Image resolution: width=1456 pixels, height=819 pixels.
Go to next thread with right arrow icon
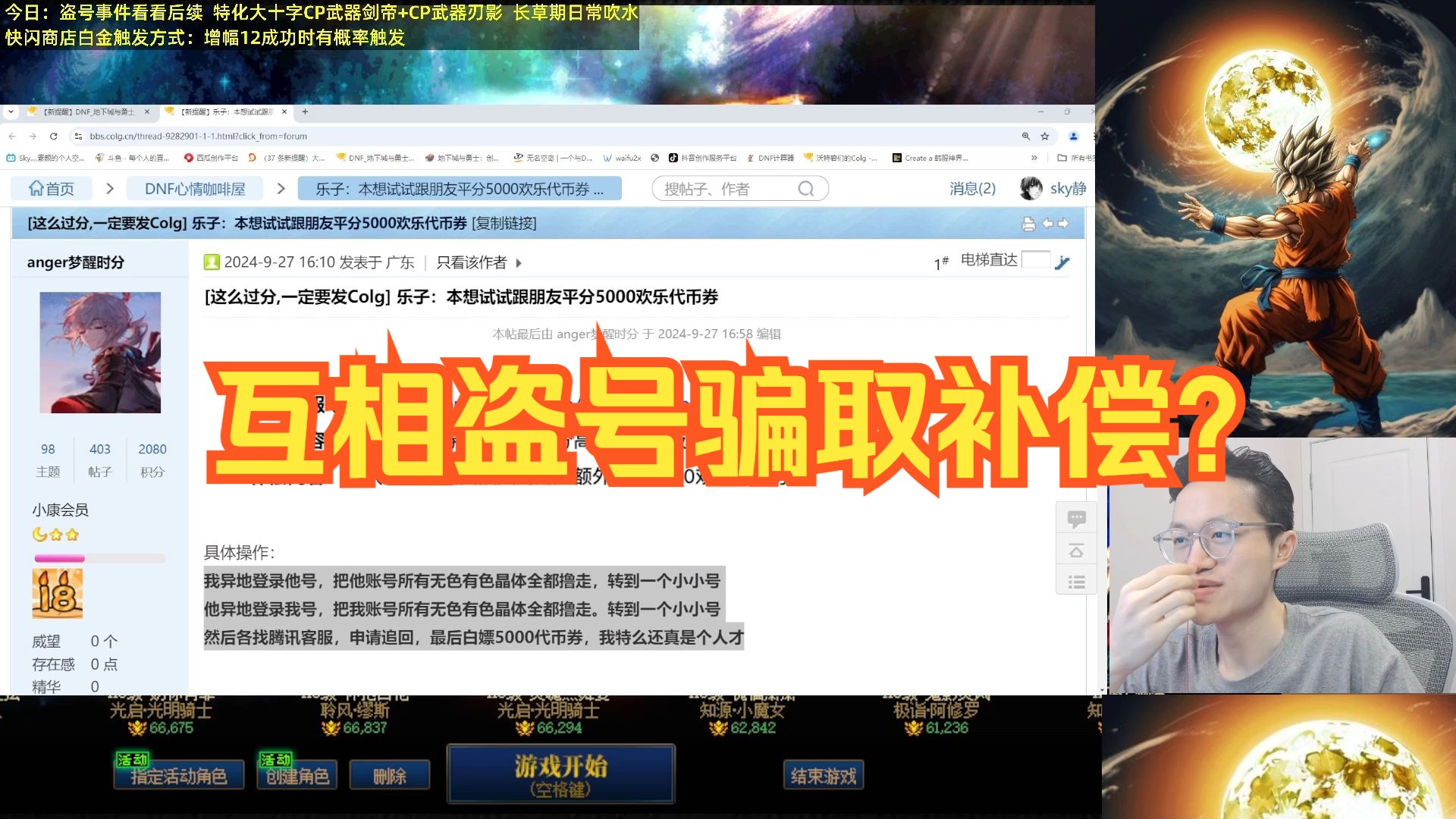click(x=1063, y=224)
